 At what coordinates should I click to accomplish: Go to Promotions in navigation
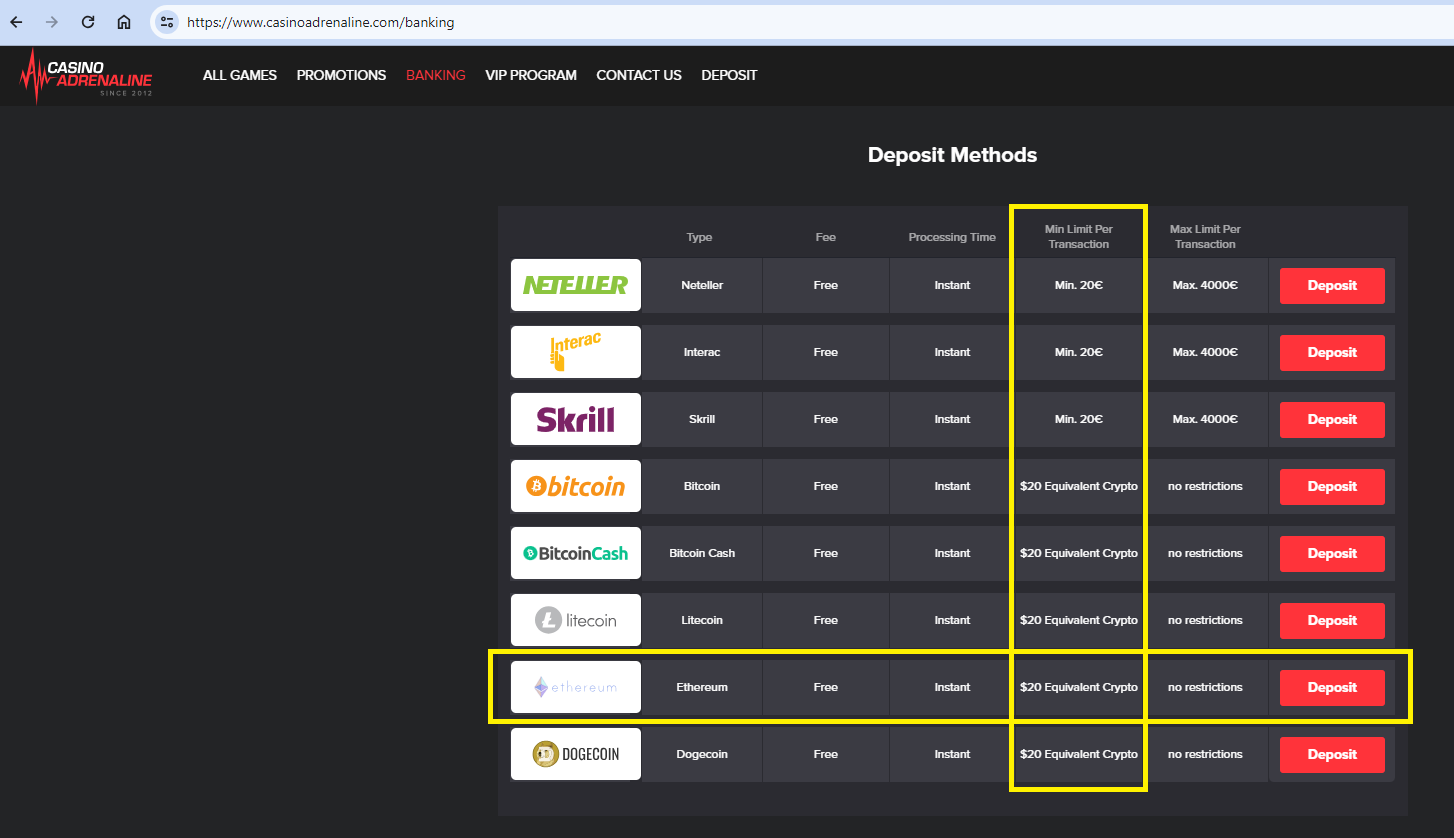click(x=341, y=75)
